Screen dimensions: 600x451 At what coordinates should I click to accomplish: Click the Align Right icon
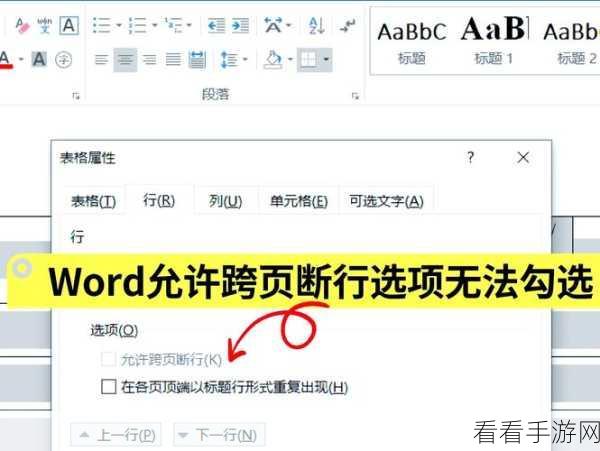click(x=149, y=59)
